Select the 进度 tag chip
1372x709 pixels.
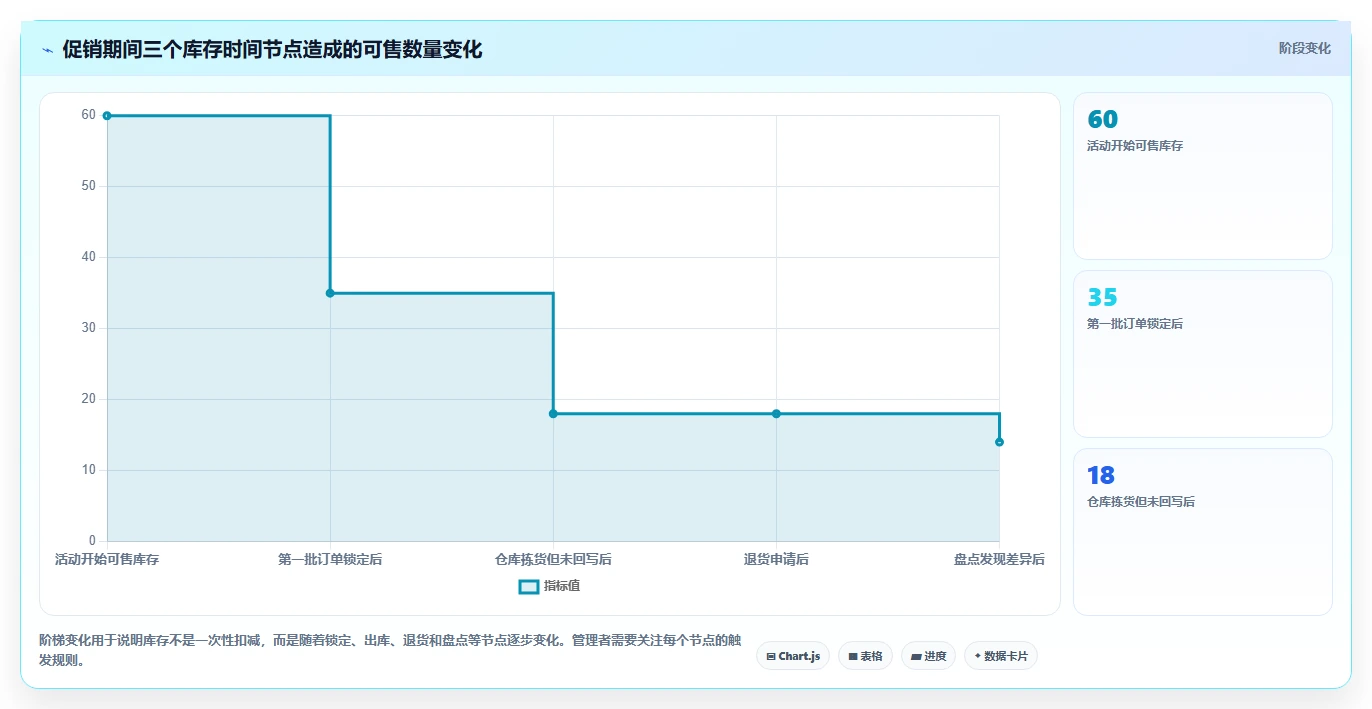point(928,656)
